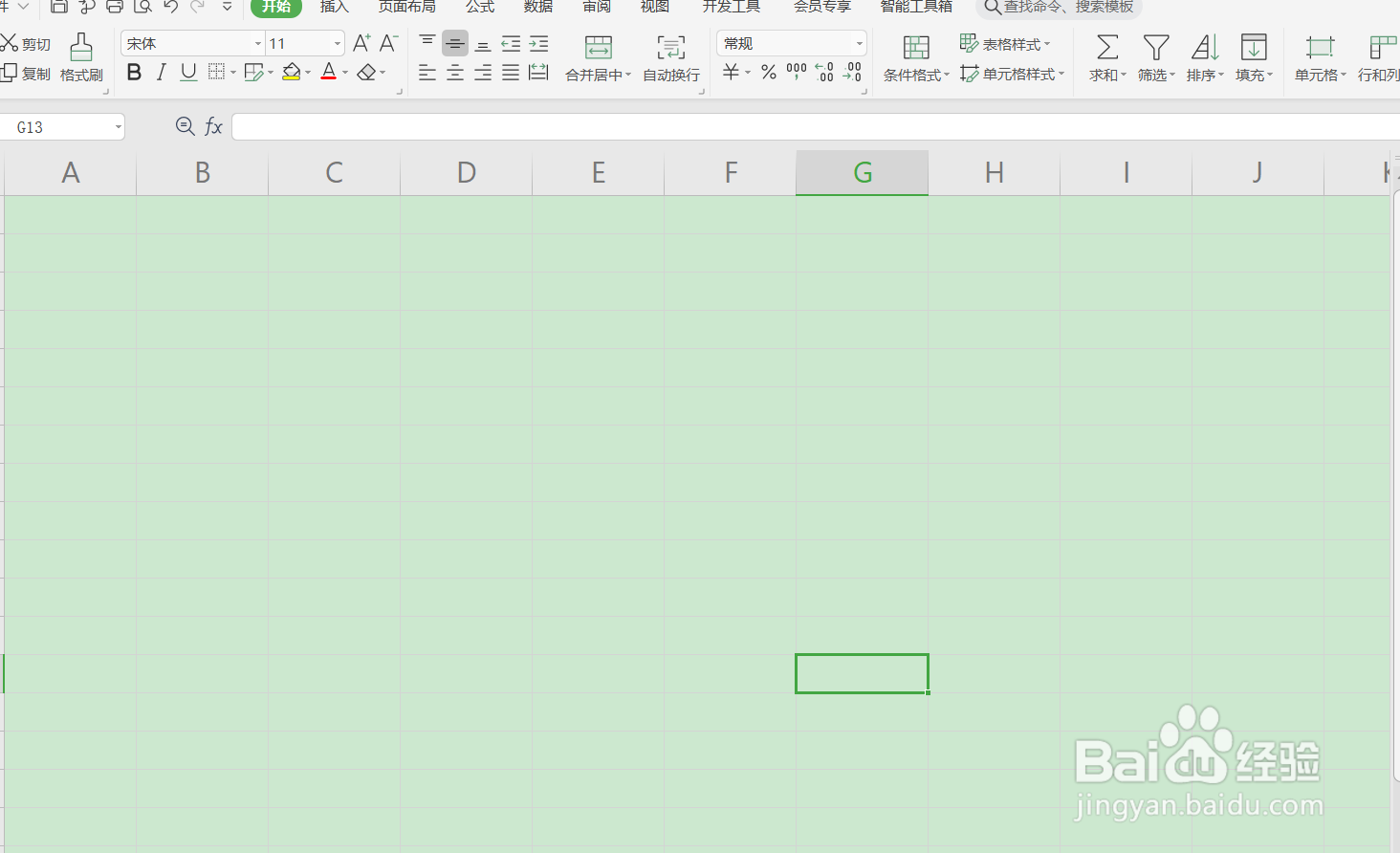1400x853 pixels.
Task: Toggle middle vertical alignment
Action: 455,43
